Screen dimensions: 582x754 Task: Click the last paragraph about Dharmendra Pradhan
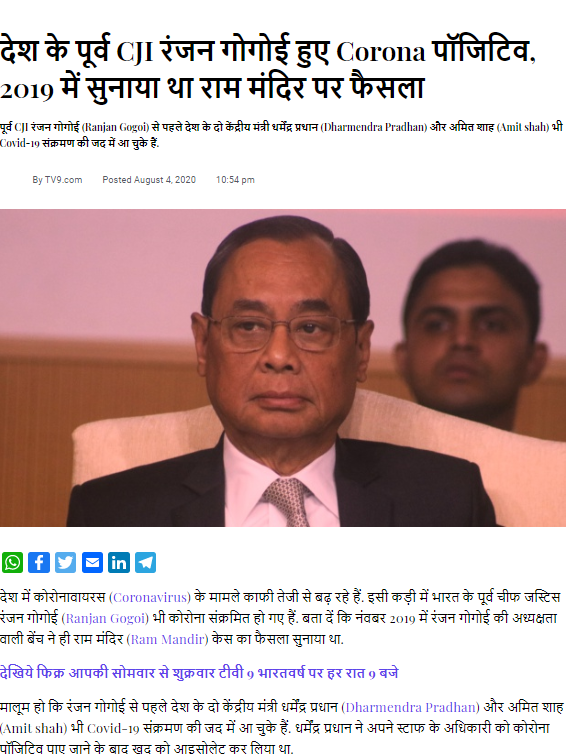(281, 727)
